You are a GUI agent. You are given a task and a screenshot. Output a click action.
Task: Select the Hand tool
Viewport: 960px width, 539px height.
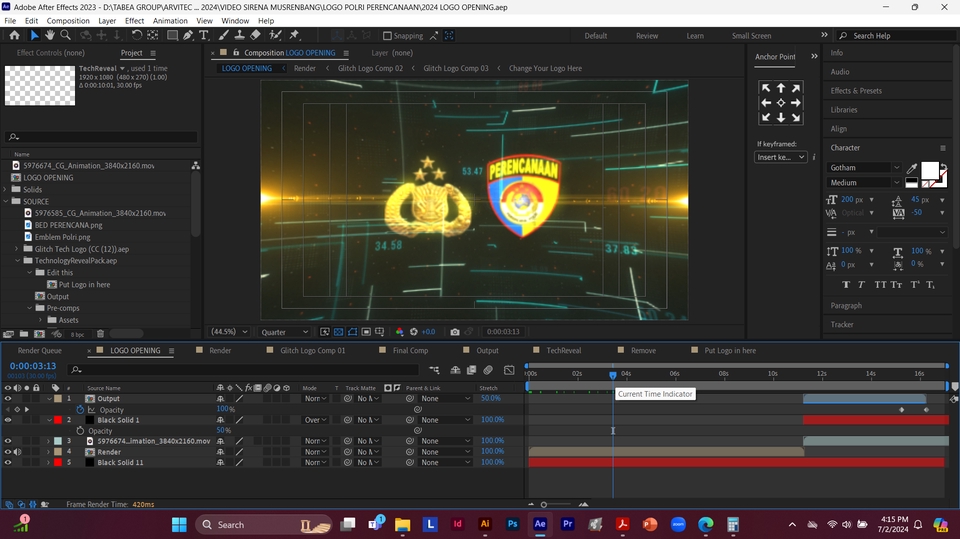click(x=50, y=36)
